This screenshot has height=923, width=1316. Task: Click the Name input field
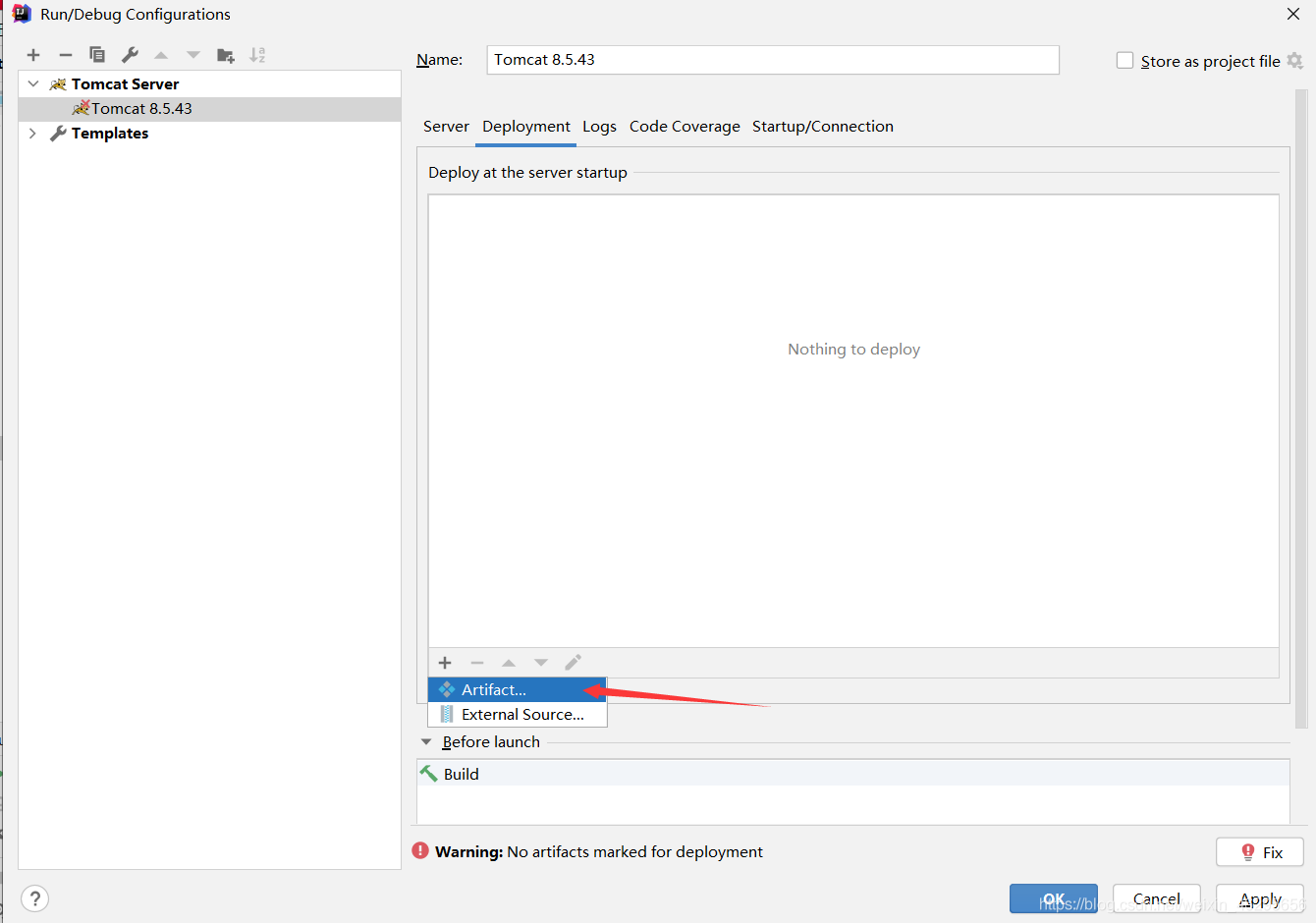(773, 60)
